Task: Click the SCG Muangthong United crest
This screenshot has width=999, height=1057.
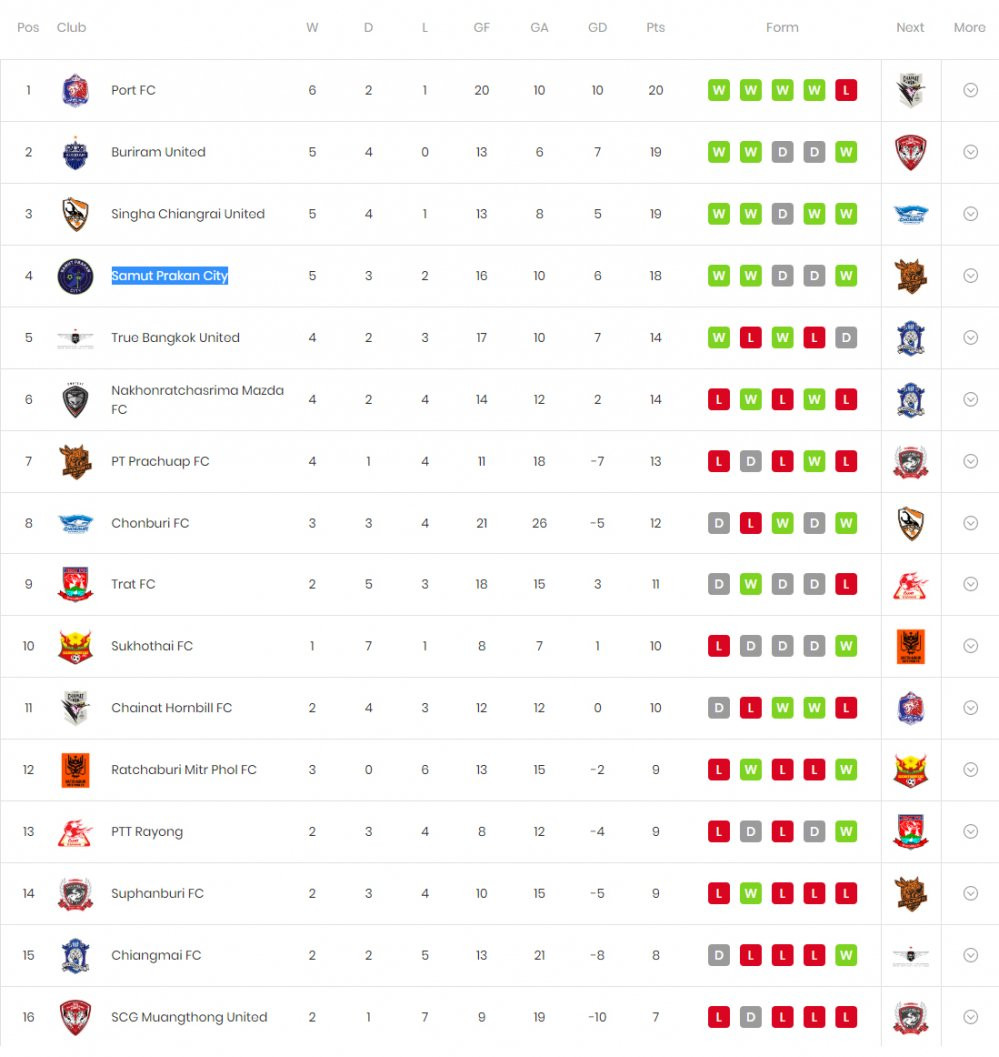Action: (x=75, y=1018)
